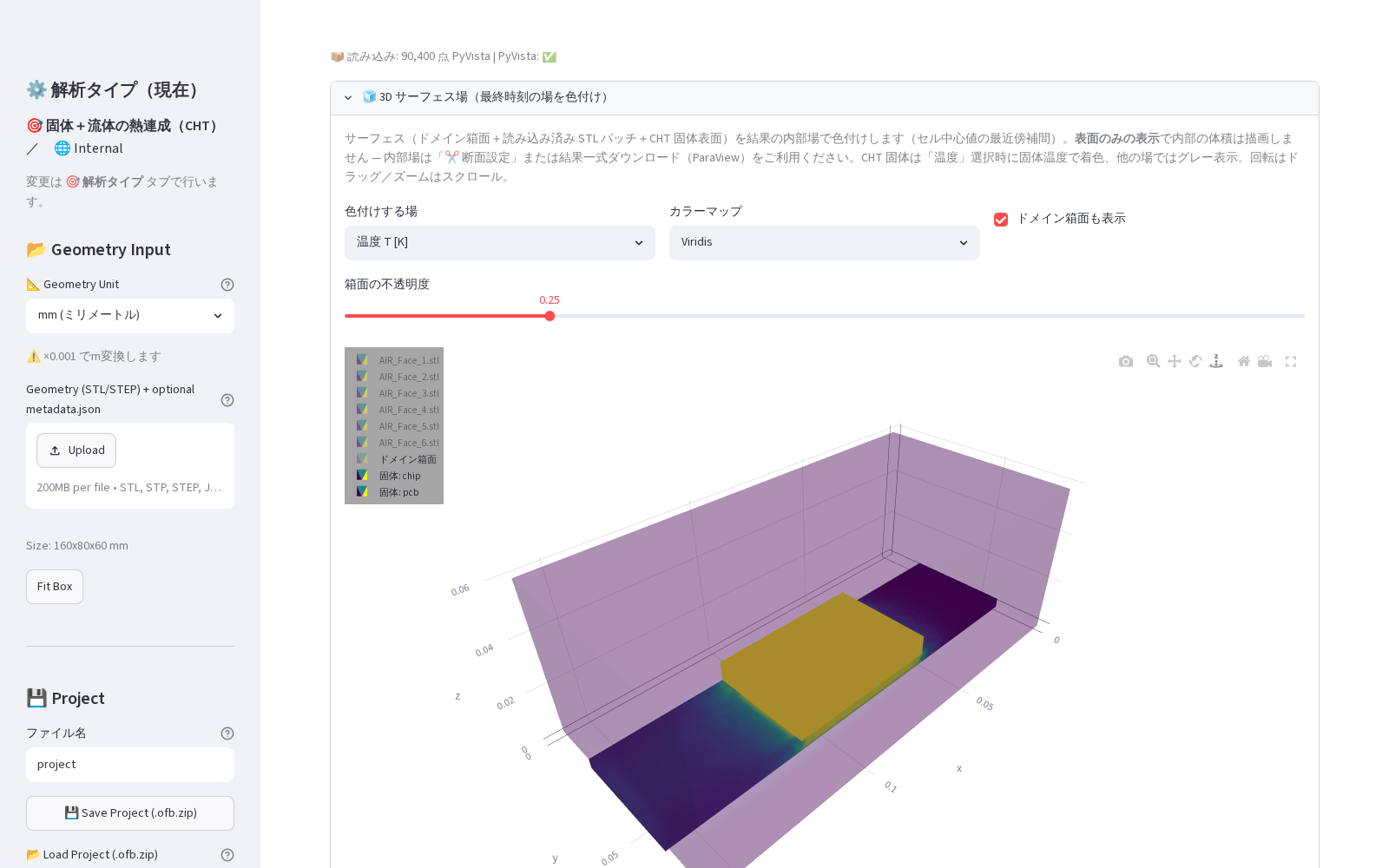Hide 固体: pcb trace via legend
Viewport: 1389px width, 868px height.
point(398,492)
